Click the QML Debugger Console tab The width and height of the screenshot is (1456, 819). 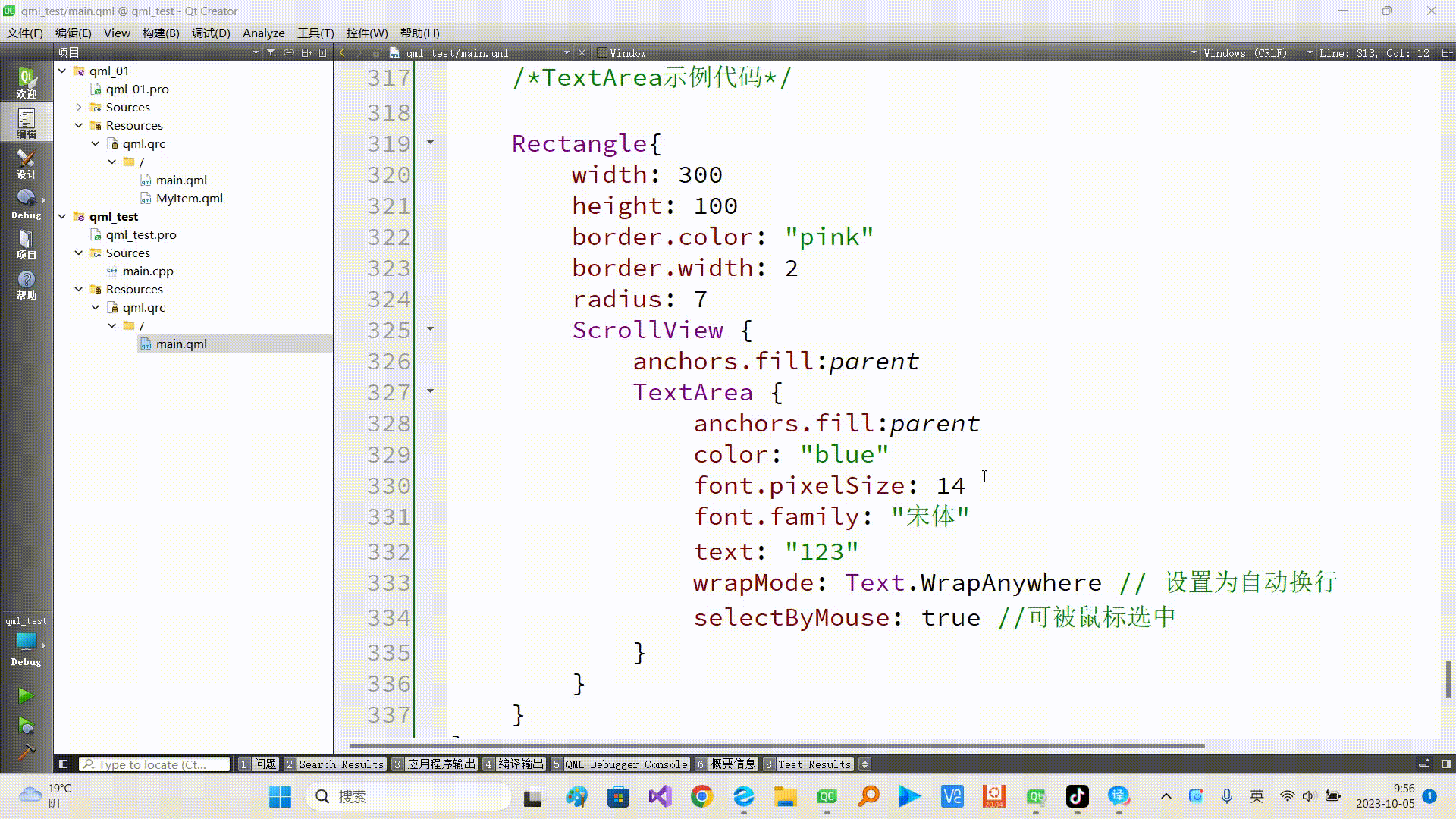pyautogui.click(x=626, y=764)
